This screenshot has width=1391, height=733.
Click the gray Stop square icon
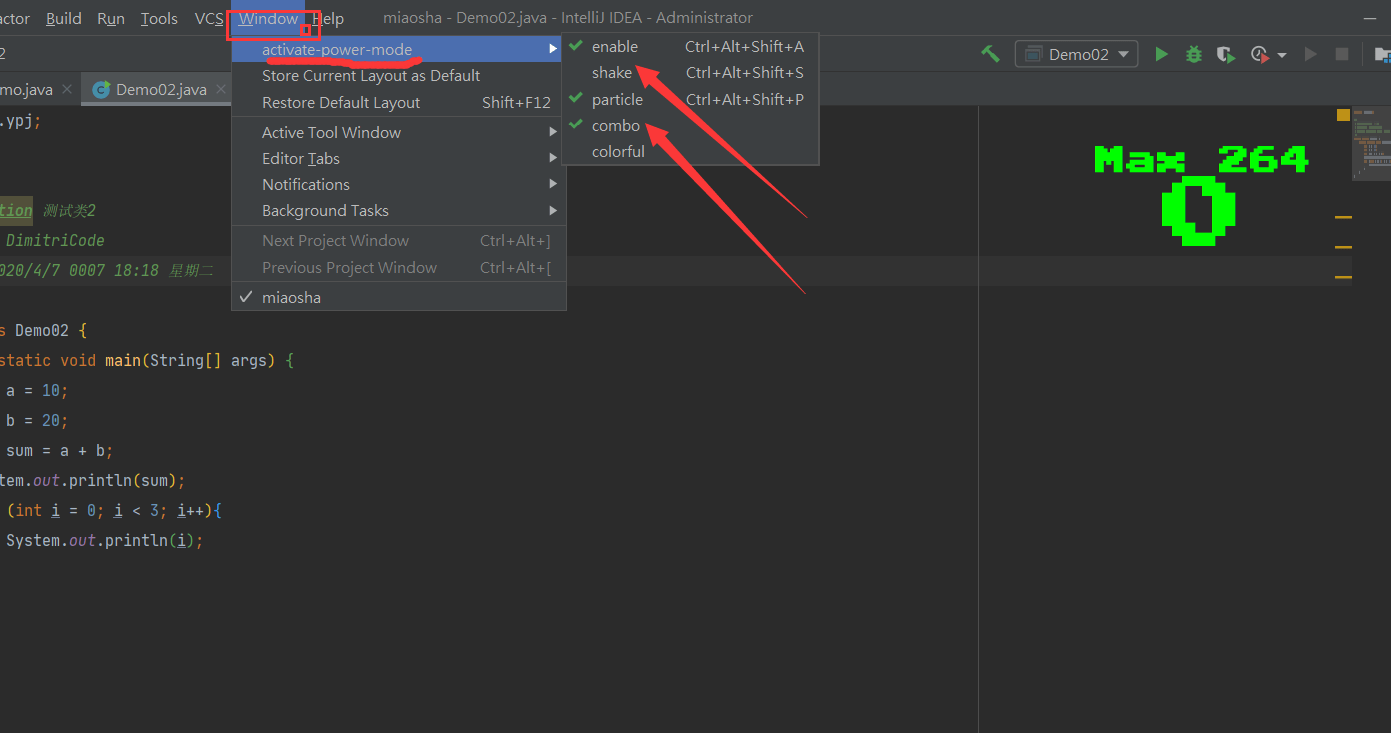pyautogui.click(x=1343, y=54)
